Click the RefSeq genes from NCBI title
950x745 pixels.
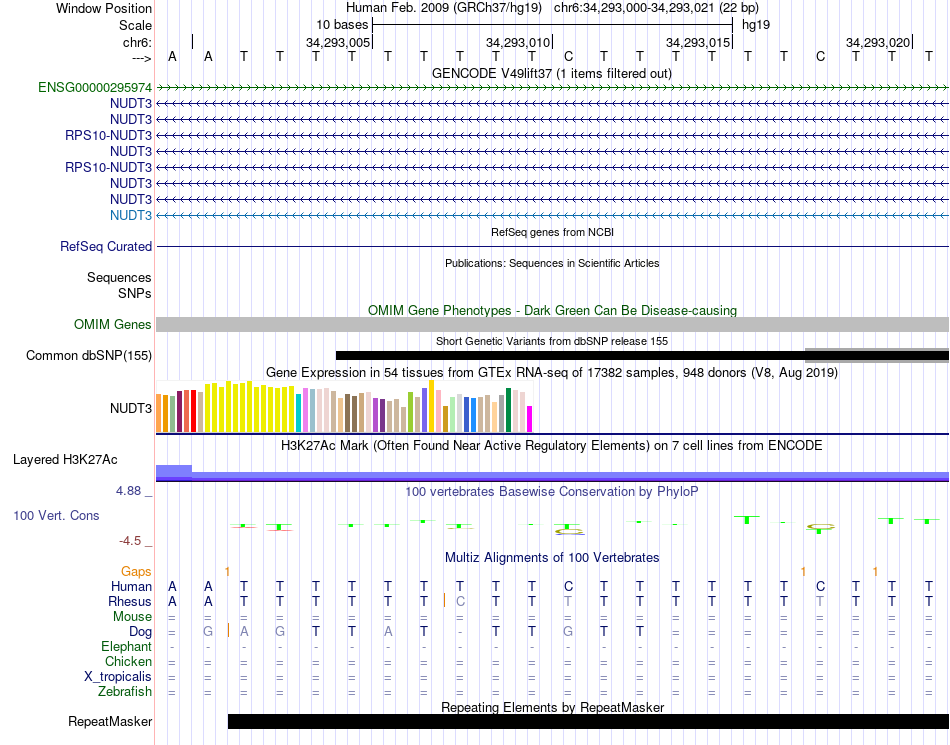point(552,232)
